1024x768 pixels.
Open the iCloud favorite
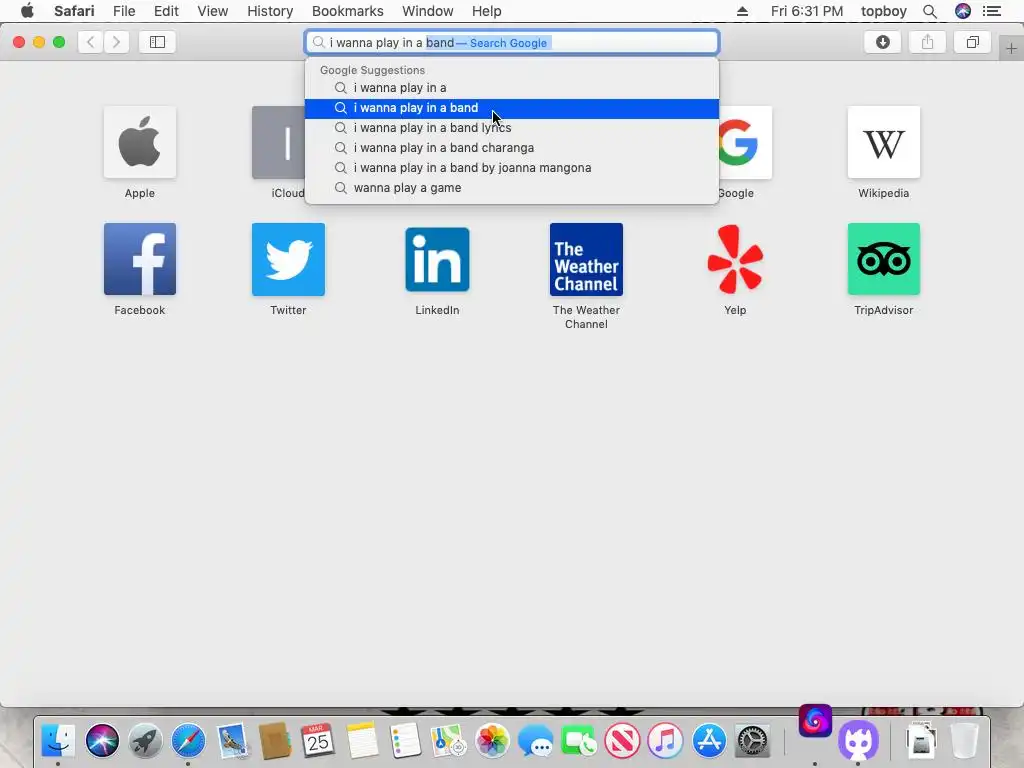[279, 142]
